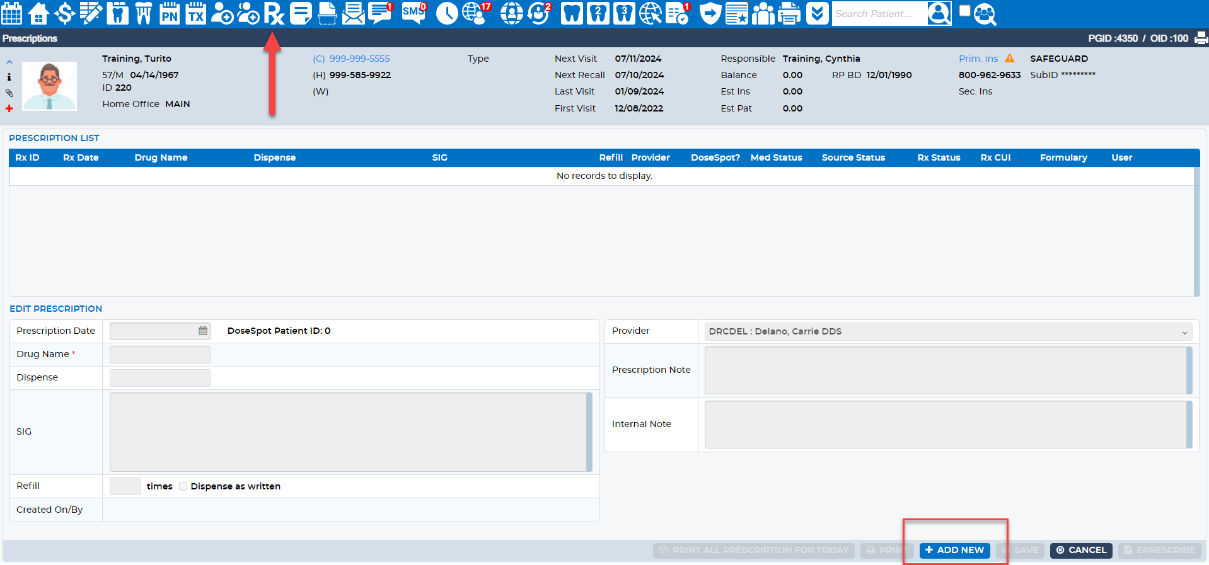Open the SMS messages icon
The width and height of the screenshot is (1209, 565).
(412, 13)
